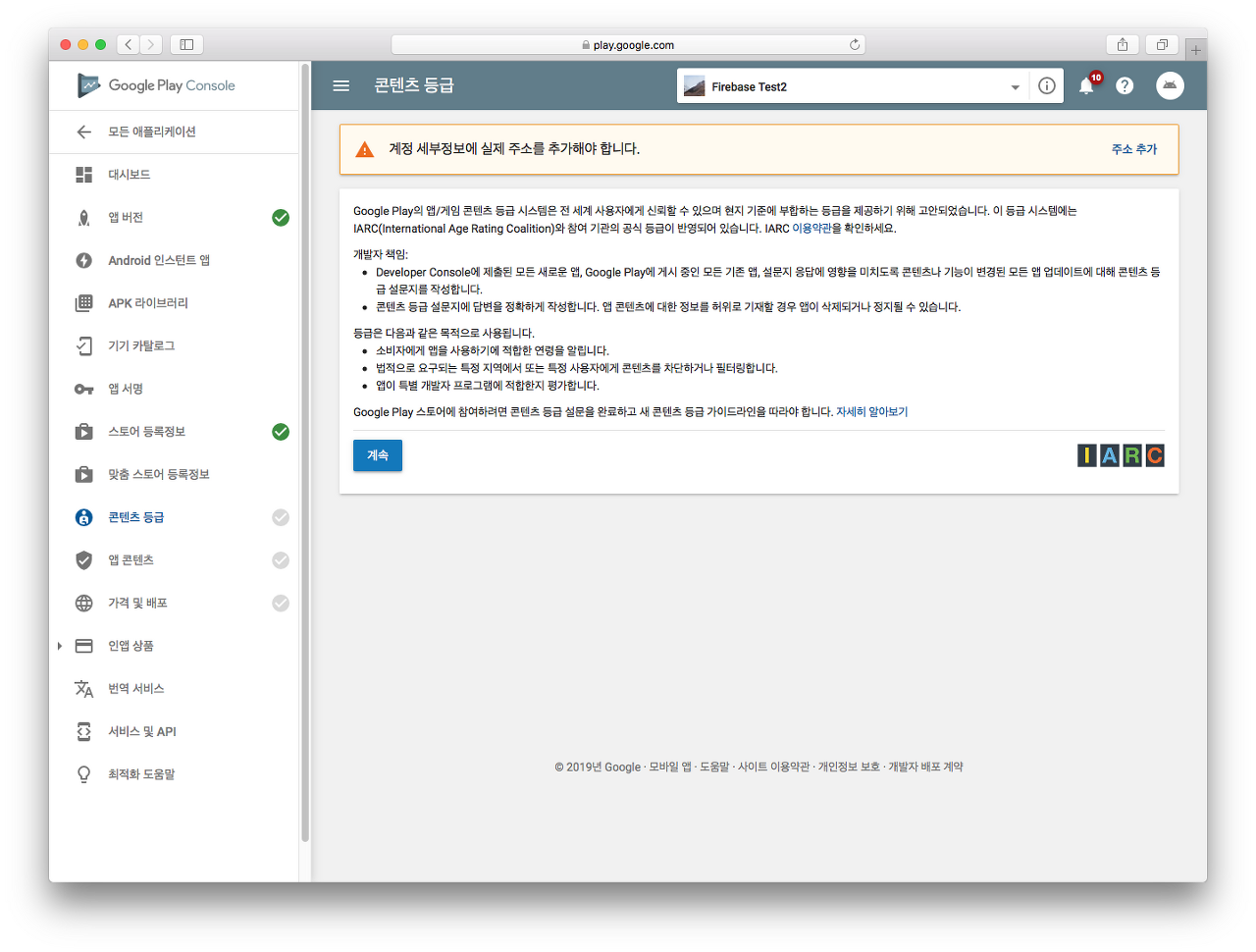The width and height of the screenshot is (1256, 952).
Task: Click the IARC logo
Action: coord(1121,455)
